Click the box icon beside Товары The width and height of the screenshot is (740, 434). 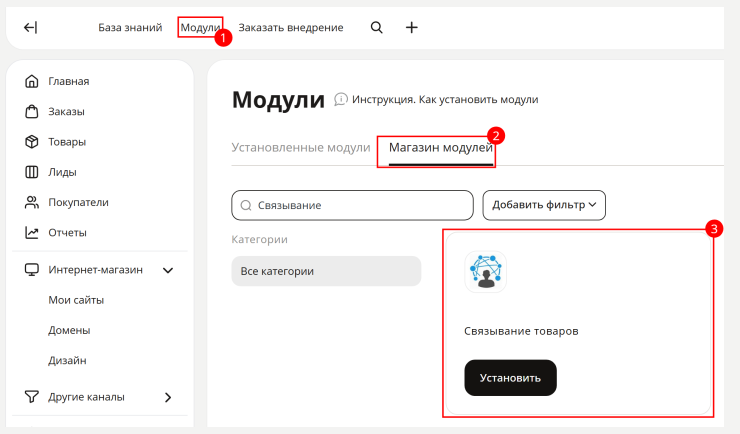(32, 142)
